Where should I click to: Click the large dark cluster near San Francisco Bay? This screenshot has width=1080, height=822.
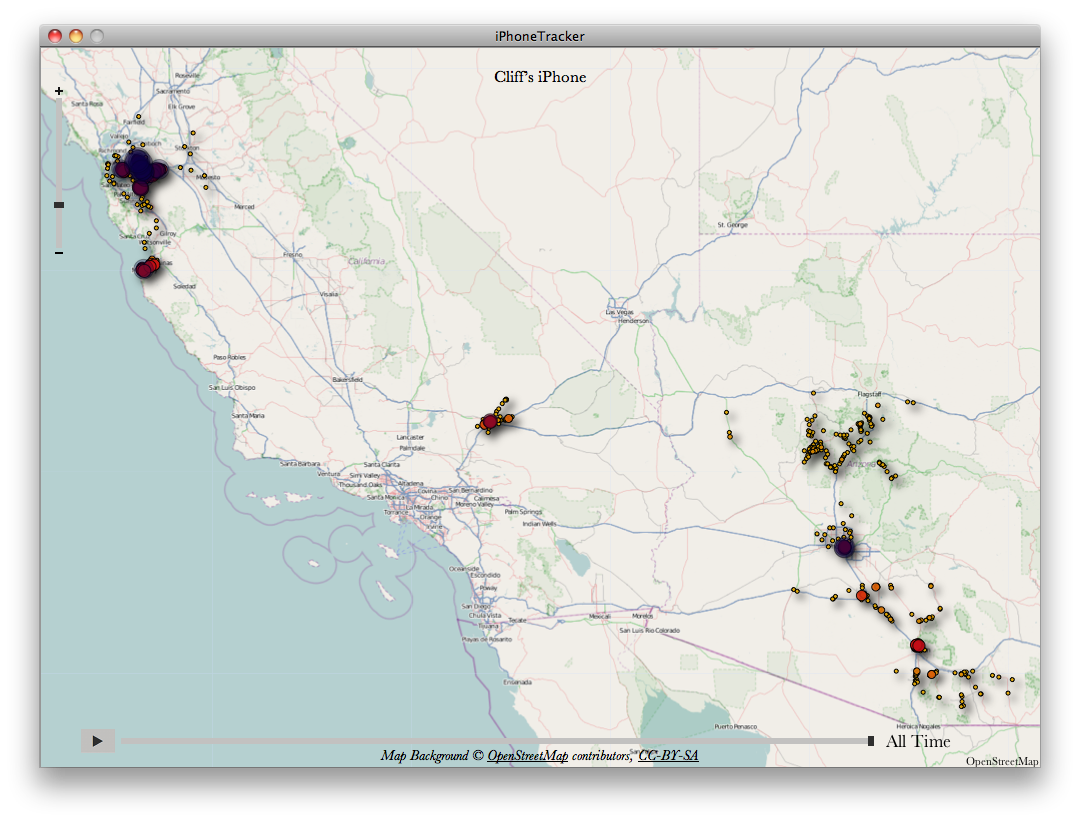click(140, 166)
